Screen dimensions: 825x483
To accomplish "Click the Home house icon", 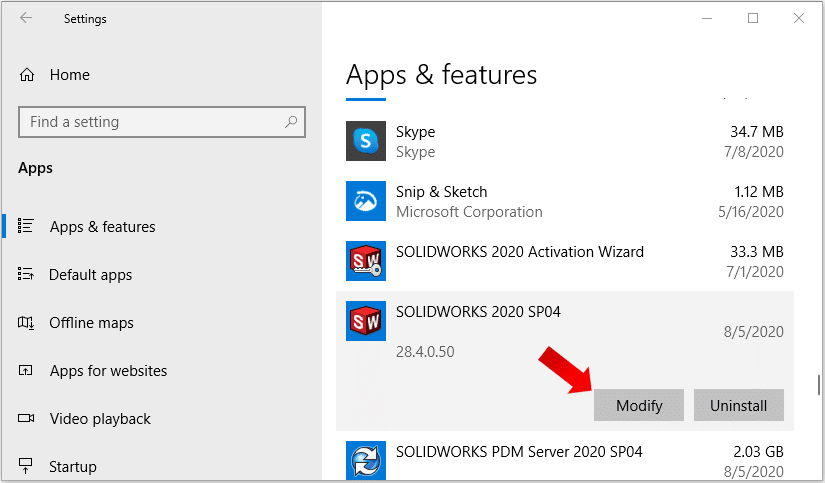I will [x=27, y=75].
